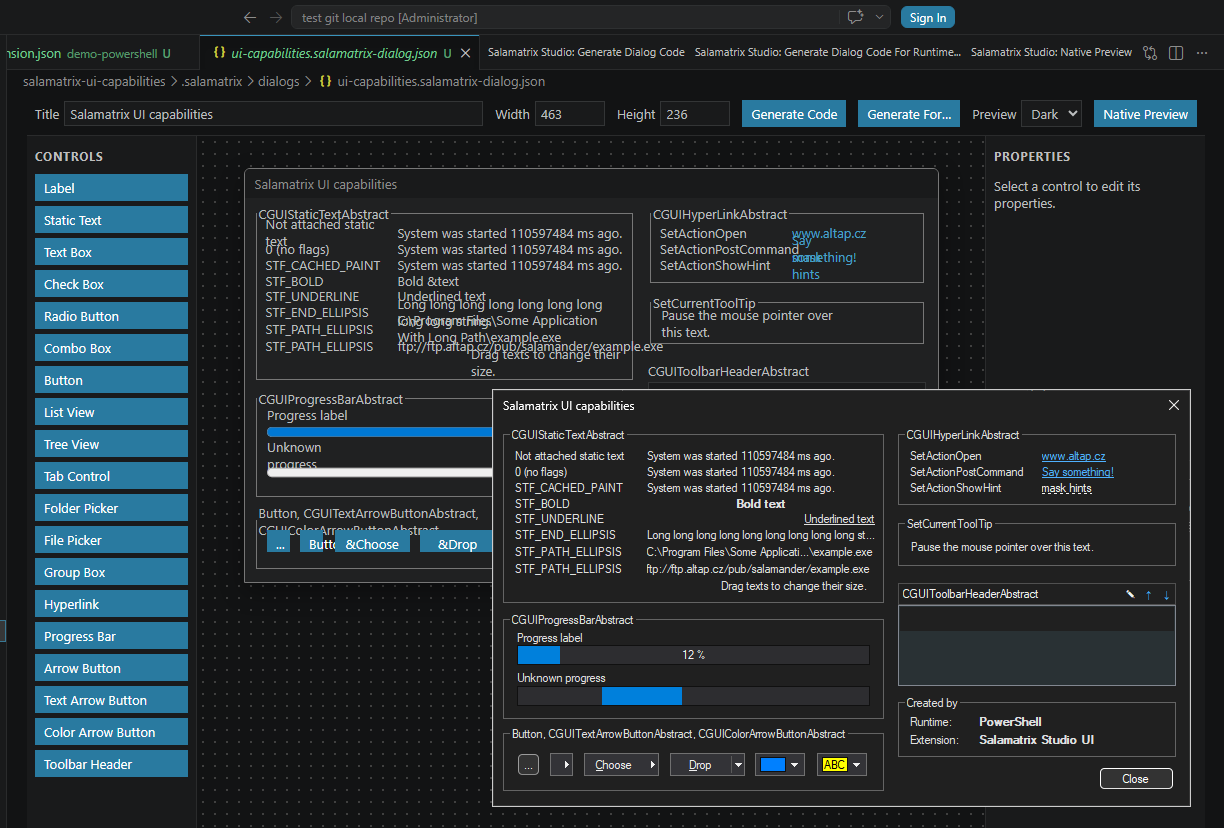Open the yellow ABC color arrow button

[x=841, y=765]
